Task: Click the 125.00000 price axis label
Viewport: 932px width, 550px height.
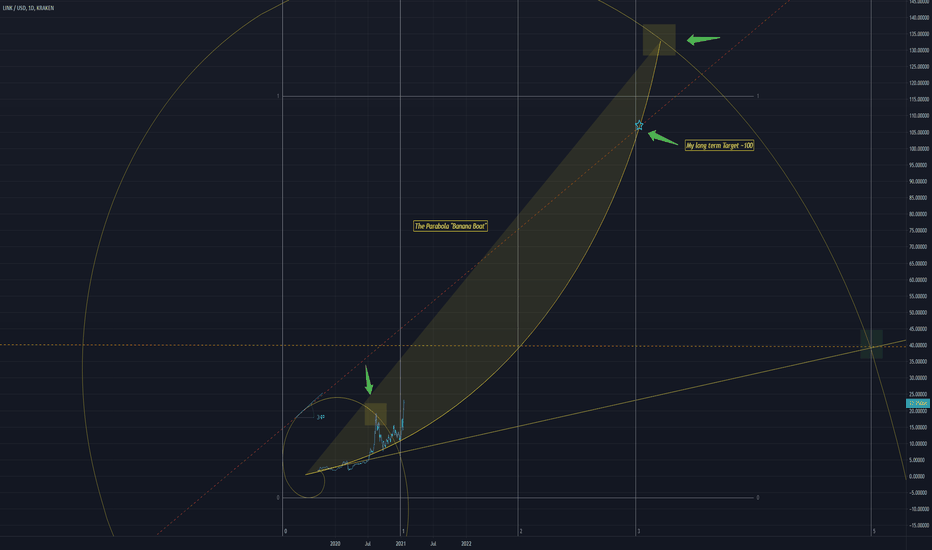Action: 918,67
